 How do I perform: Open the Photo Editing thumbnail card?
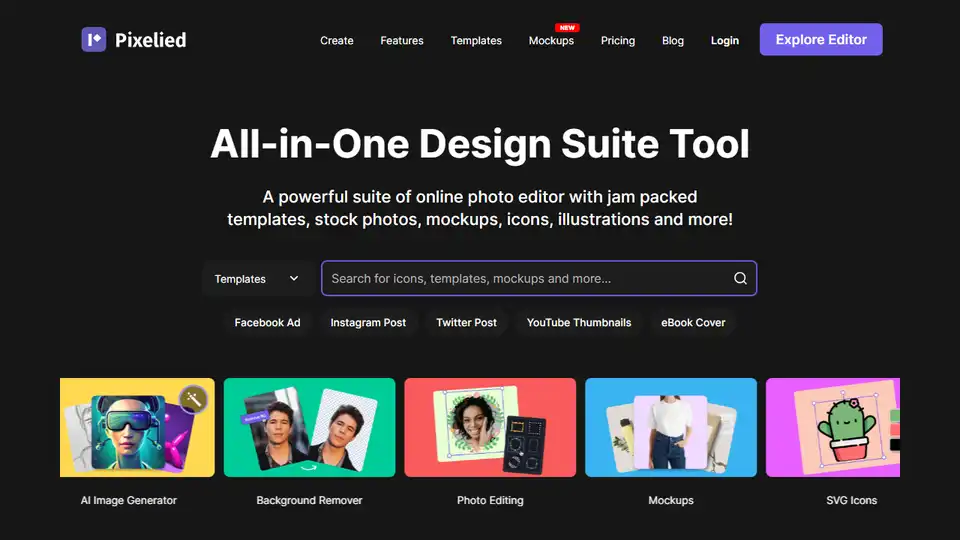(490, 427)
